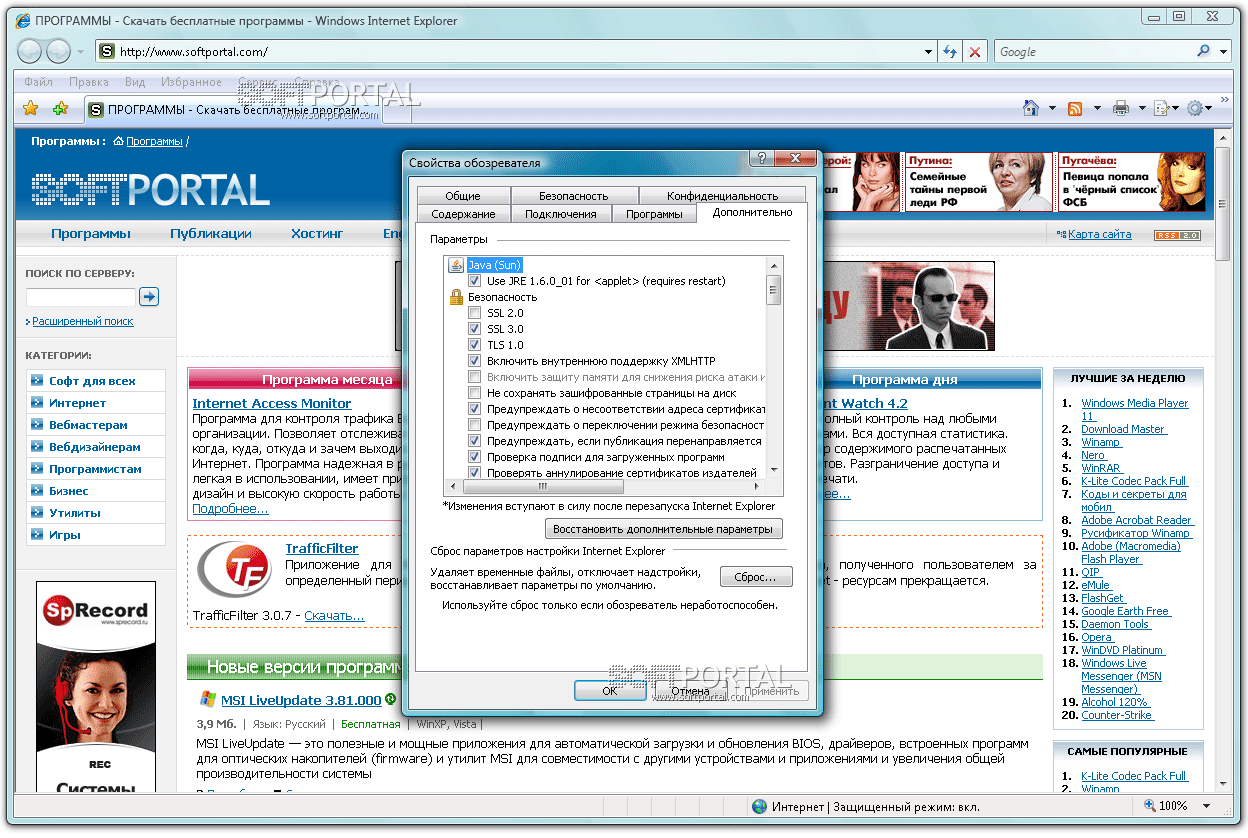Screen dimensions: 1248x838
Task: Click the RSS feeds toolbar icon
Action: [1076, 108]
